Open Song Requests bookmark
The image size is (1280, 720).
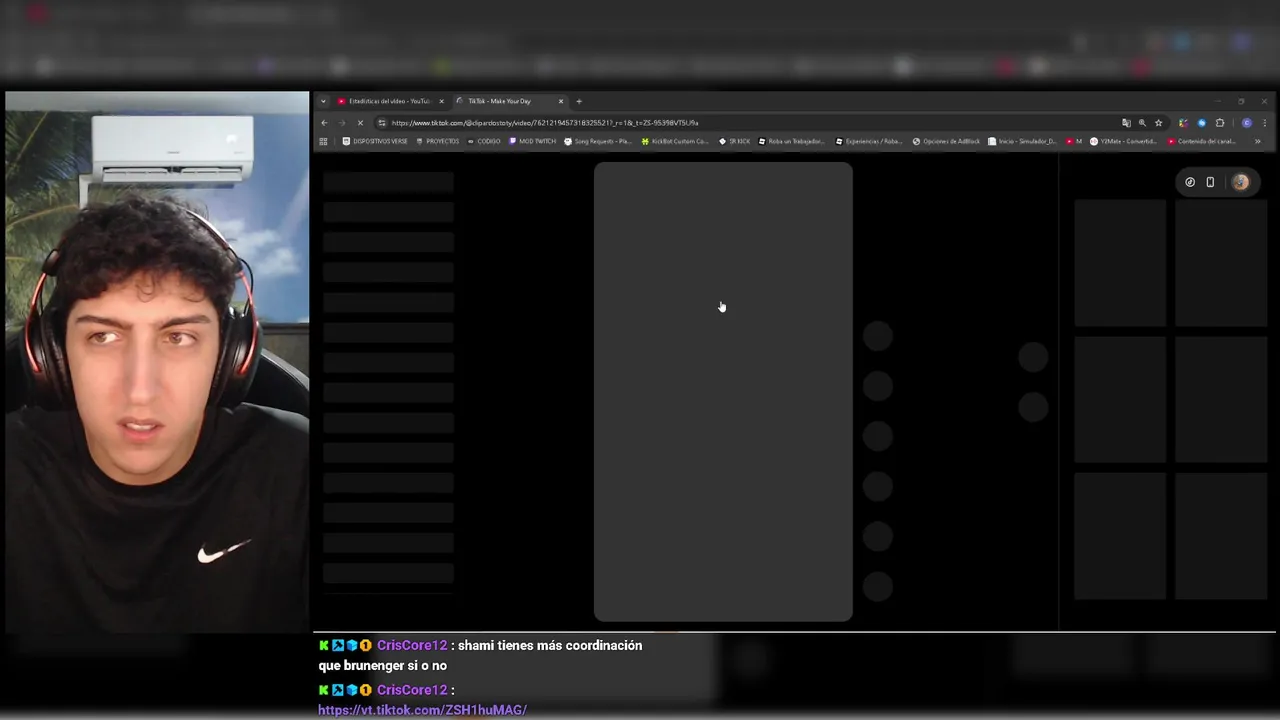tap(597, 141)
